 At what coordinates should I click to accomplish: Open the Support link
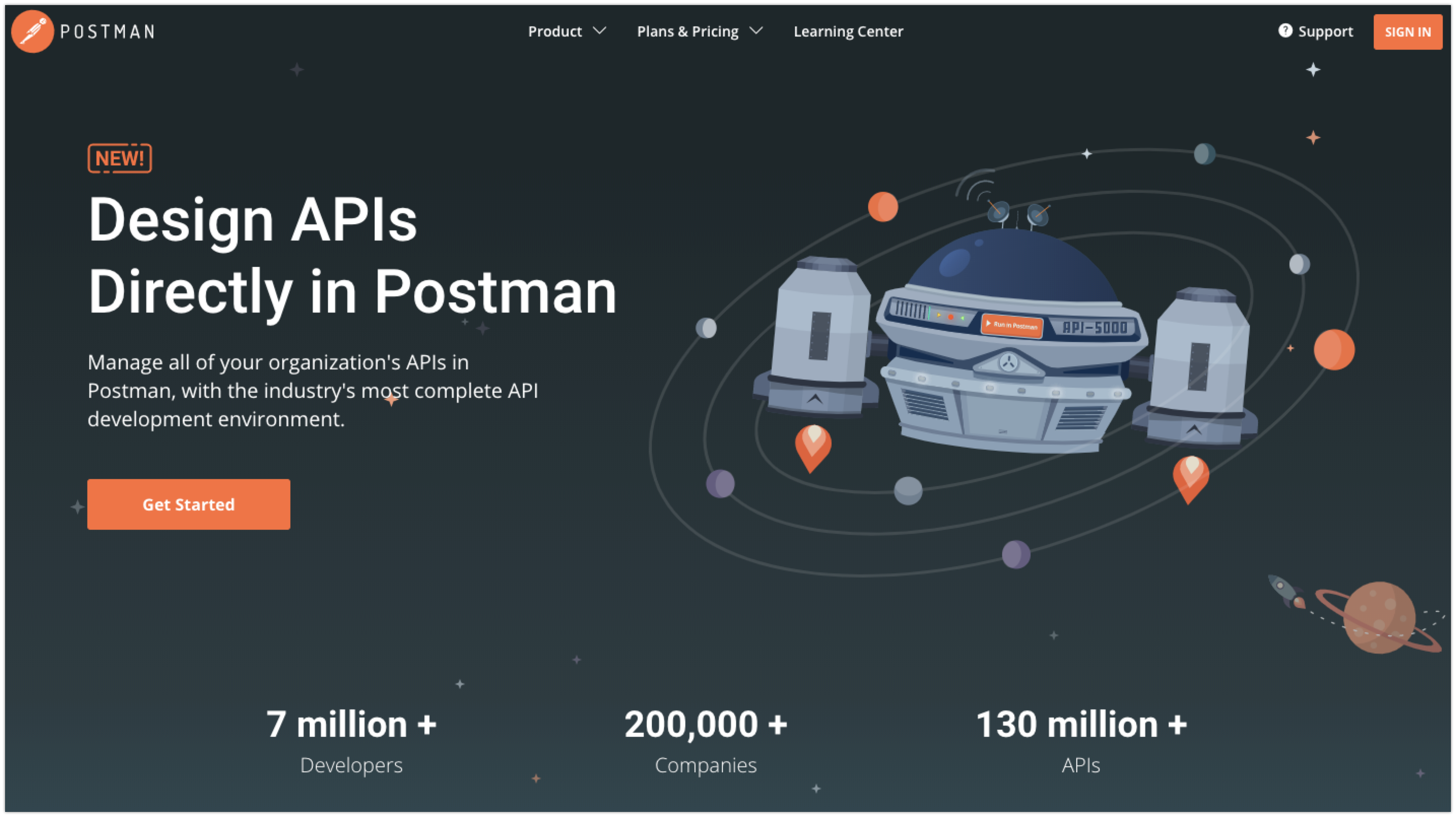(1326, 31)
